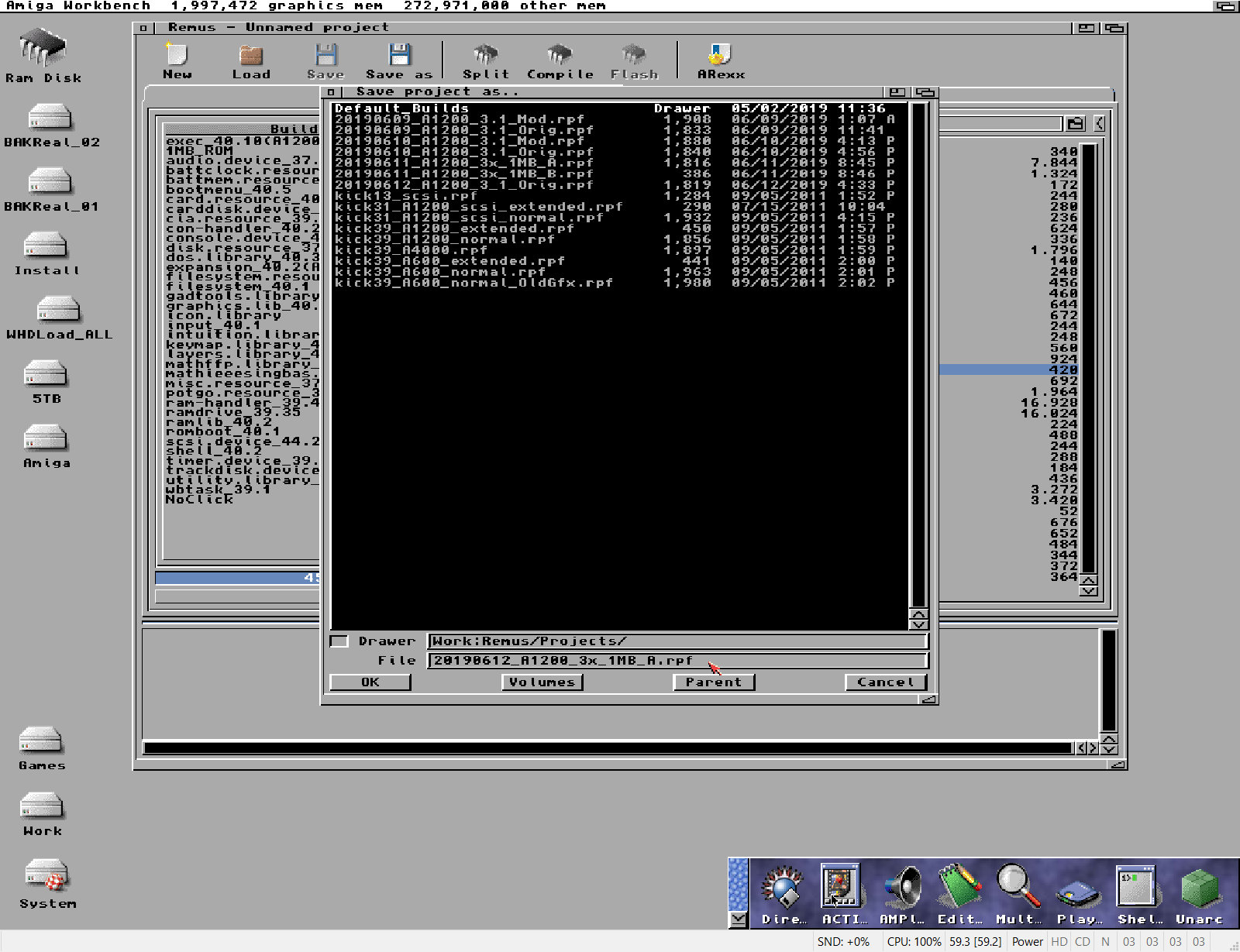Toggle the Drawer checkbox in save dialog
Image resolution: width=1240 pixels, height=952 pixels.
(x=339, y=641)
